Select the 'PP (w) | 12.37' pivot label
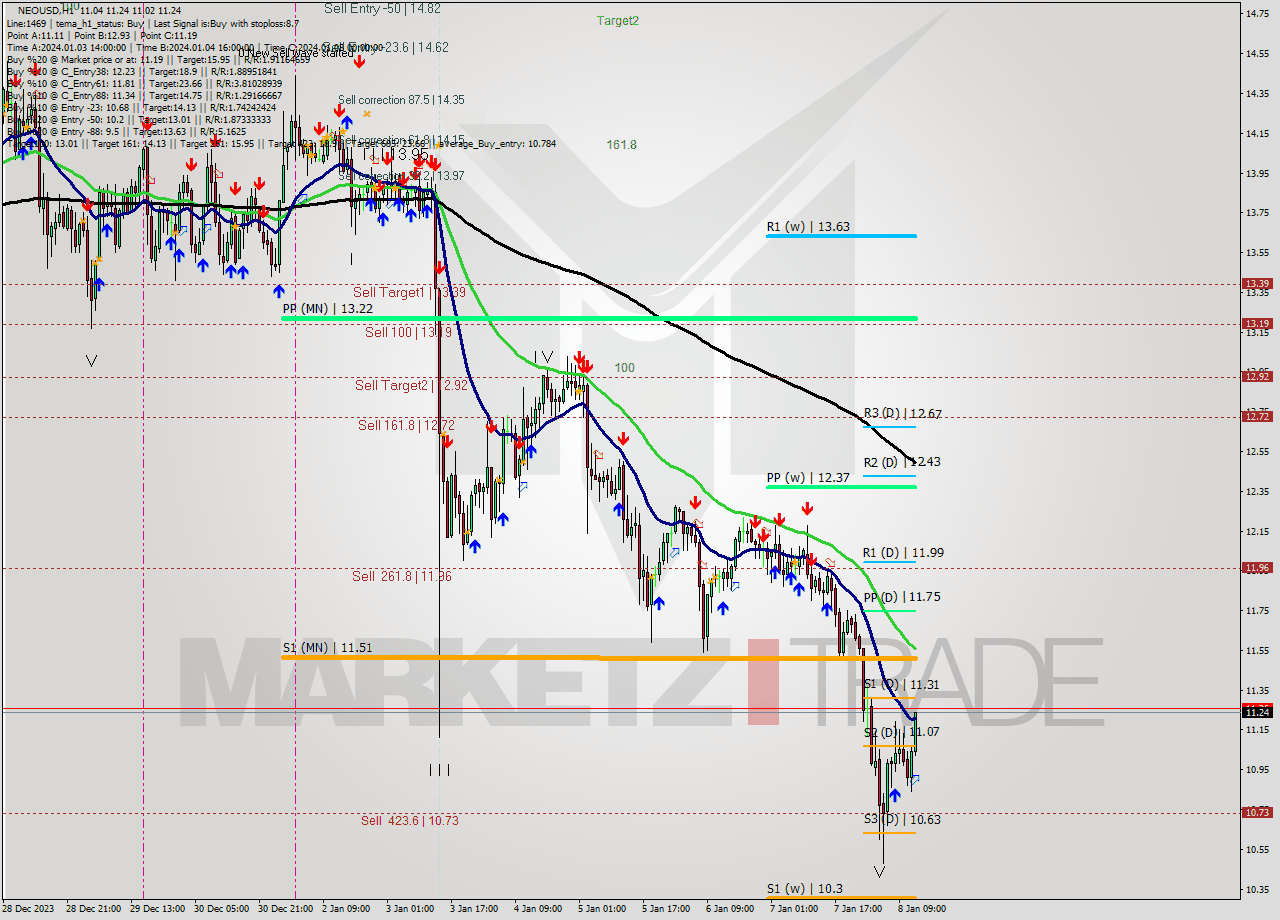This screenshot has width=1280, height=920. click(x=808, y=478)
